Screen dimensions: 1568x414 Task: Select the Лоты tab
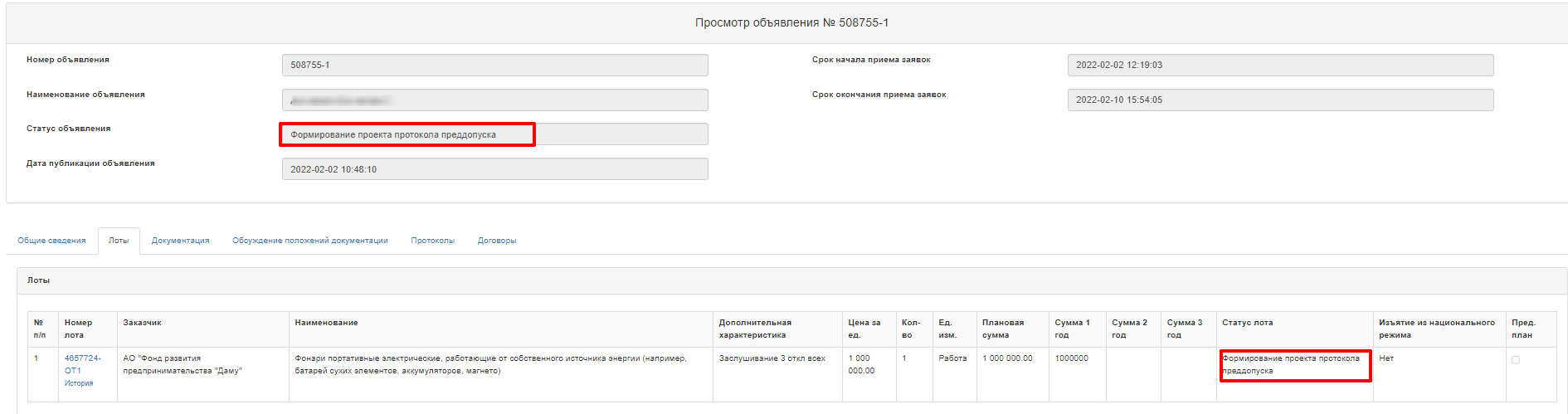(119, 241)
